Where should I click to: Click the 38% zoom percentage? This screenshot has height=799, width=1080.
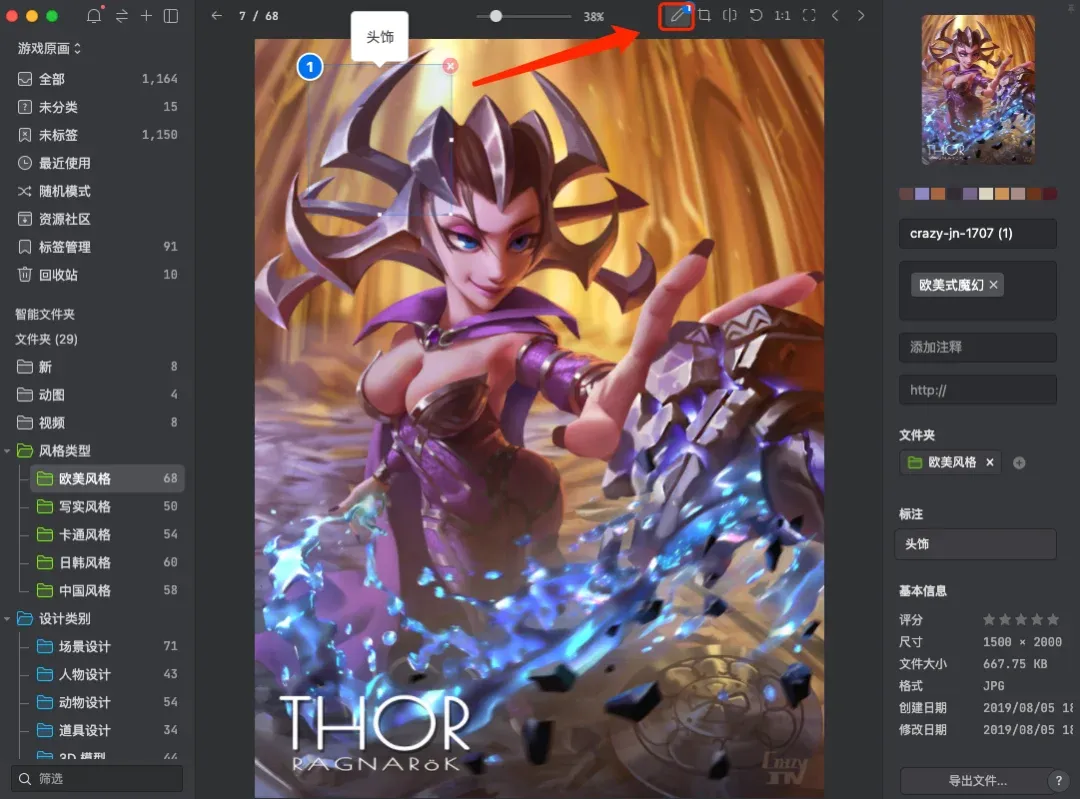pos(593,17)
